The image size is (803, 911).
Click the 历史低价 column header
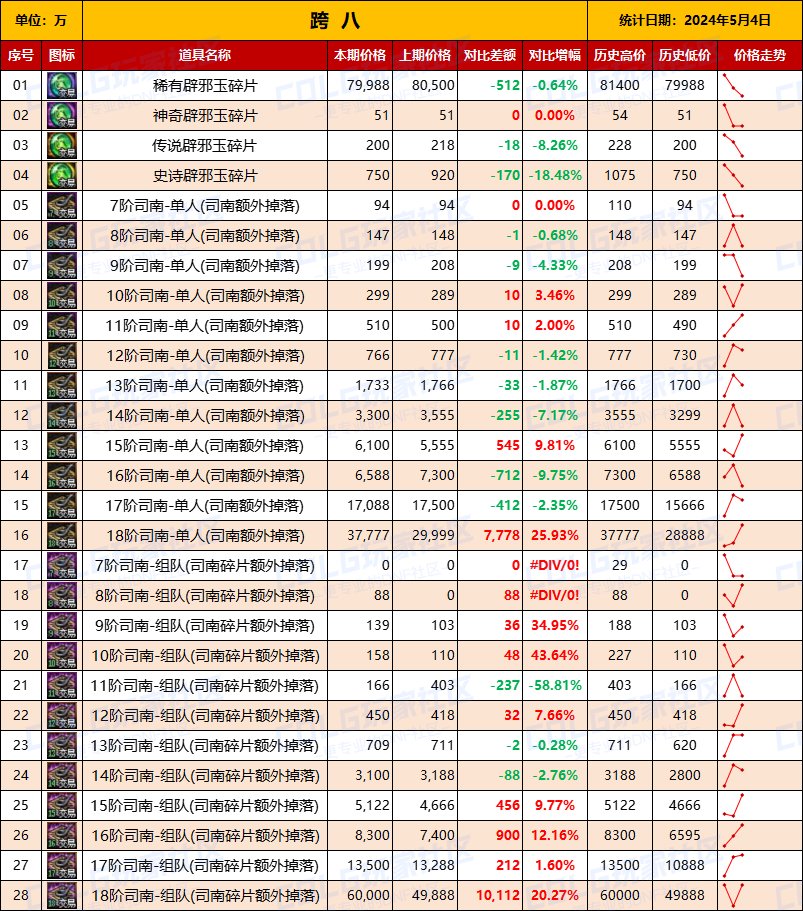684,55
